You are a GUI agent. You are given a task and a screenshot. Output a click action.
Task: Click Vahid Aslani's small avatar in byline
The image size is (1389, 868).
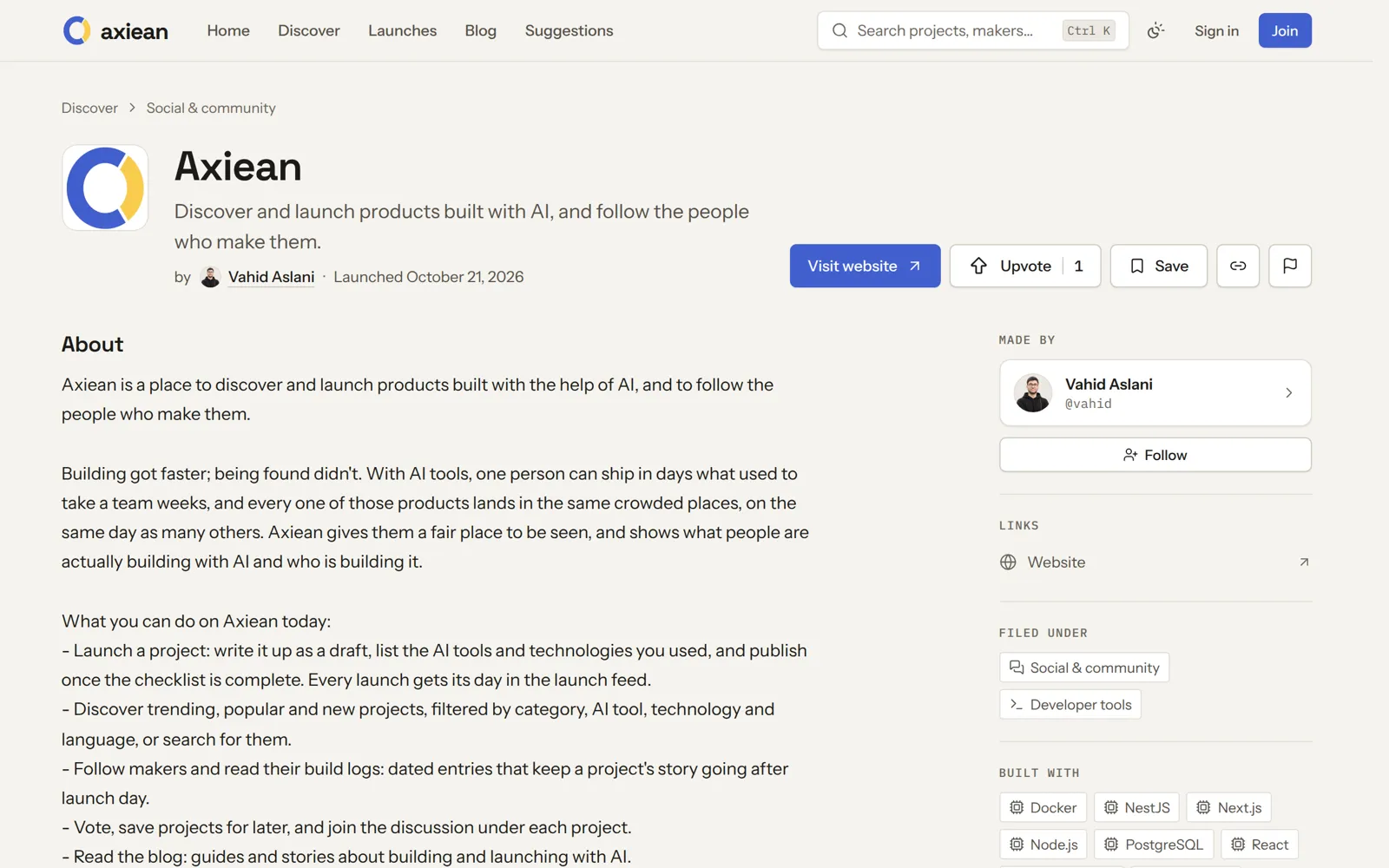[x=210, y=277]
